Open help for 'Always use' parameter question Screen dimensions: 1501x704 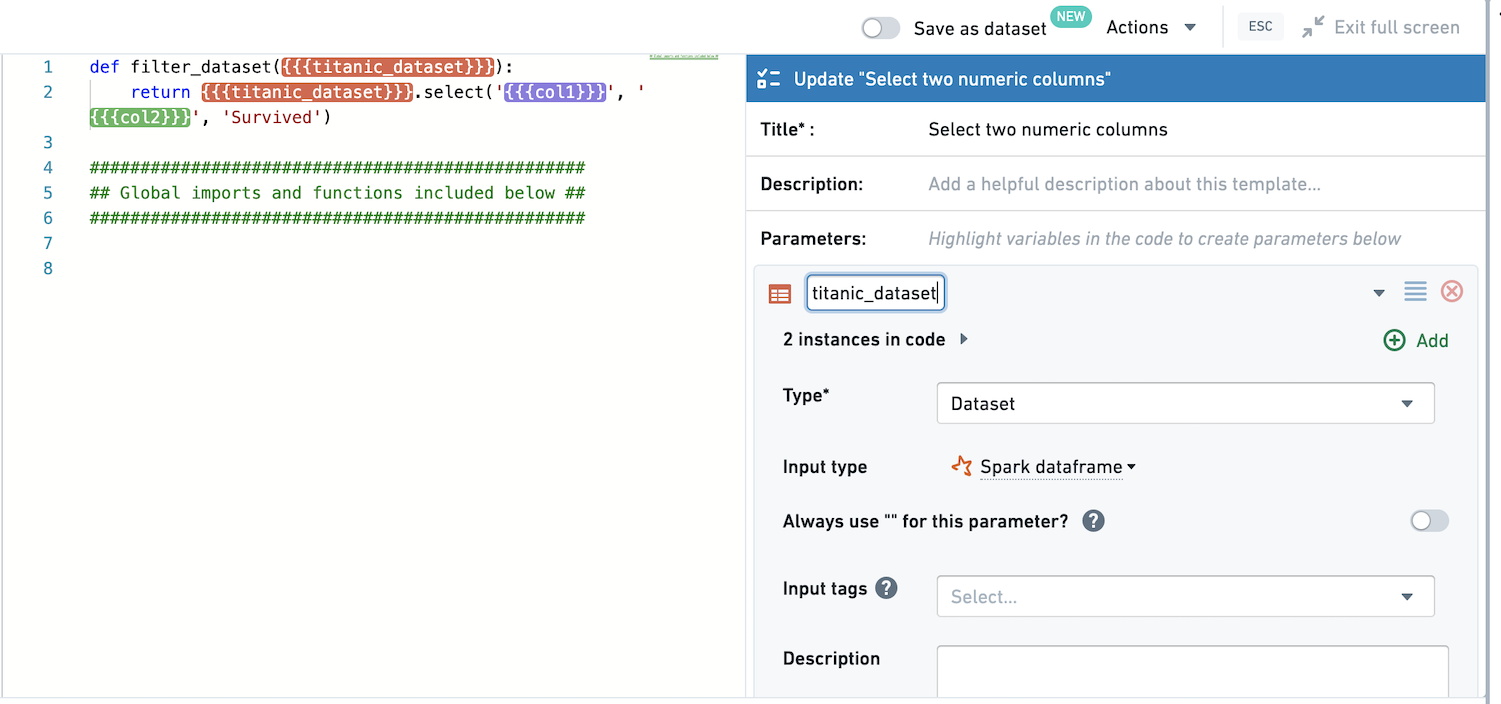[x=1094, y=521]
